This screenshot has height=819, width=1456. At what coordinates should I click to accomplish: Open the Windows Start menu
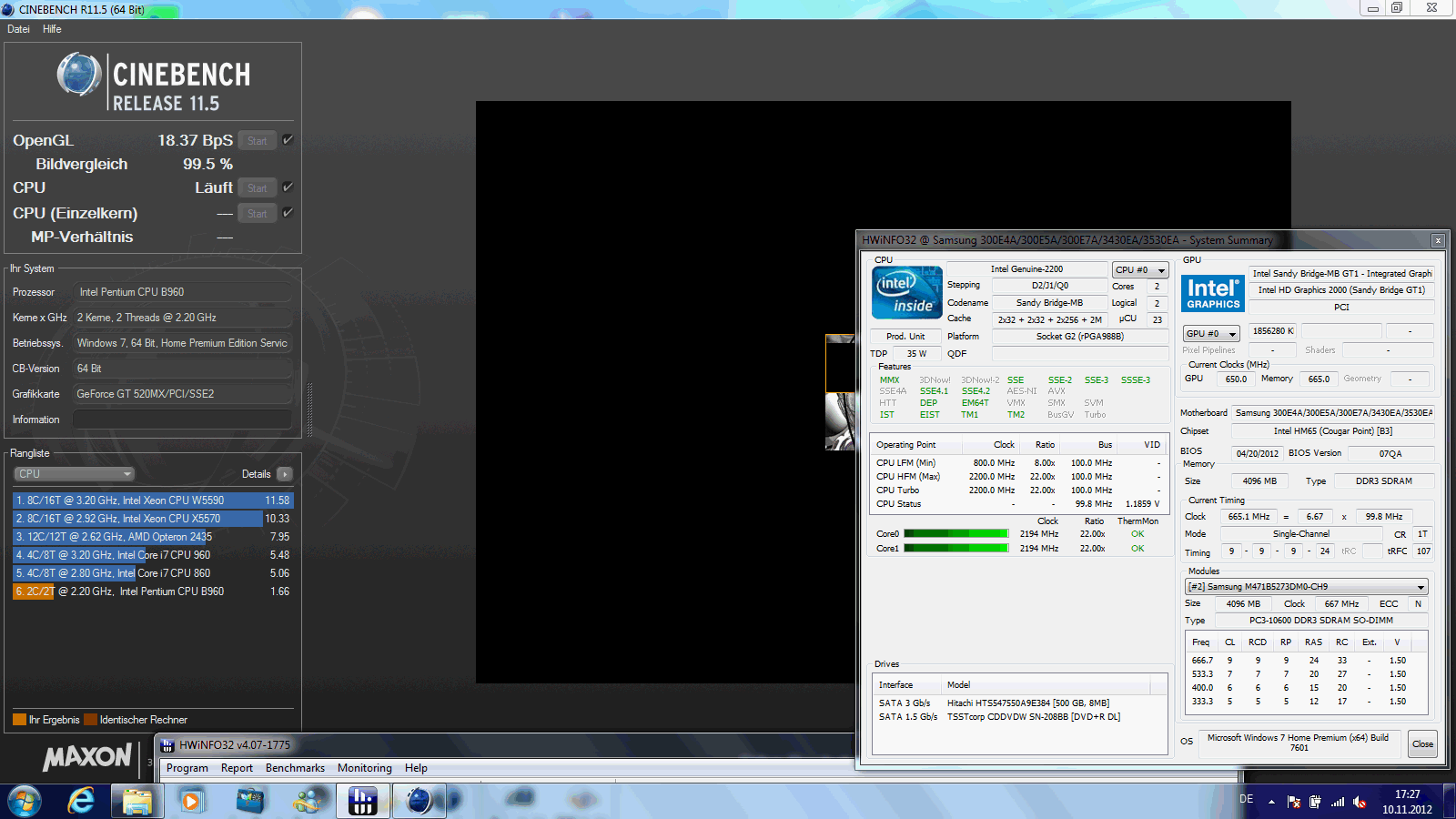(25, 801)
